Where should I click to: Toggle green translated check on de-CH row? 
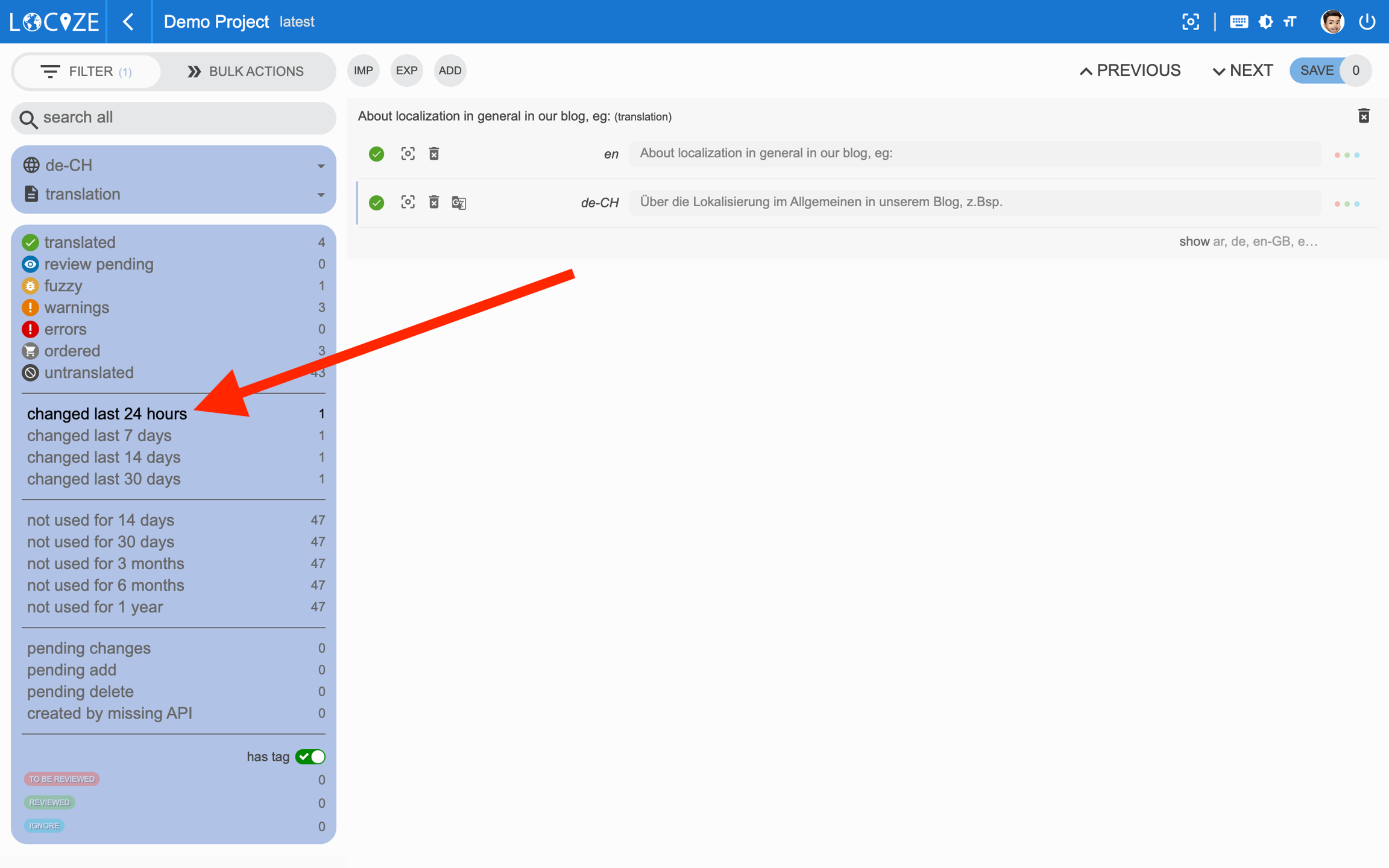377,203
